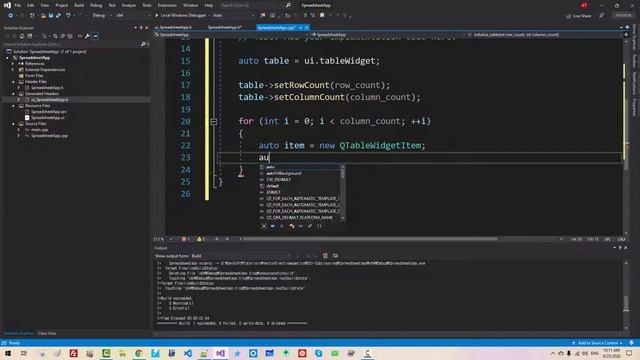Click the IntelliSense list scrollbar
The image size is (640, 360).
[x=342, y=193]
